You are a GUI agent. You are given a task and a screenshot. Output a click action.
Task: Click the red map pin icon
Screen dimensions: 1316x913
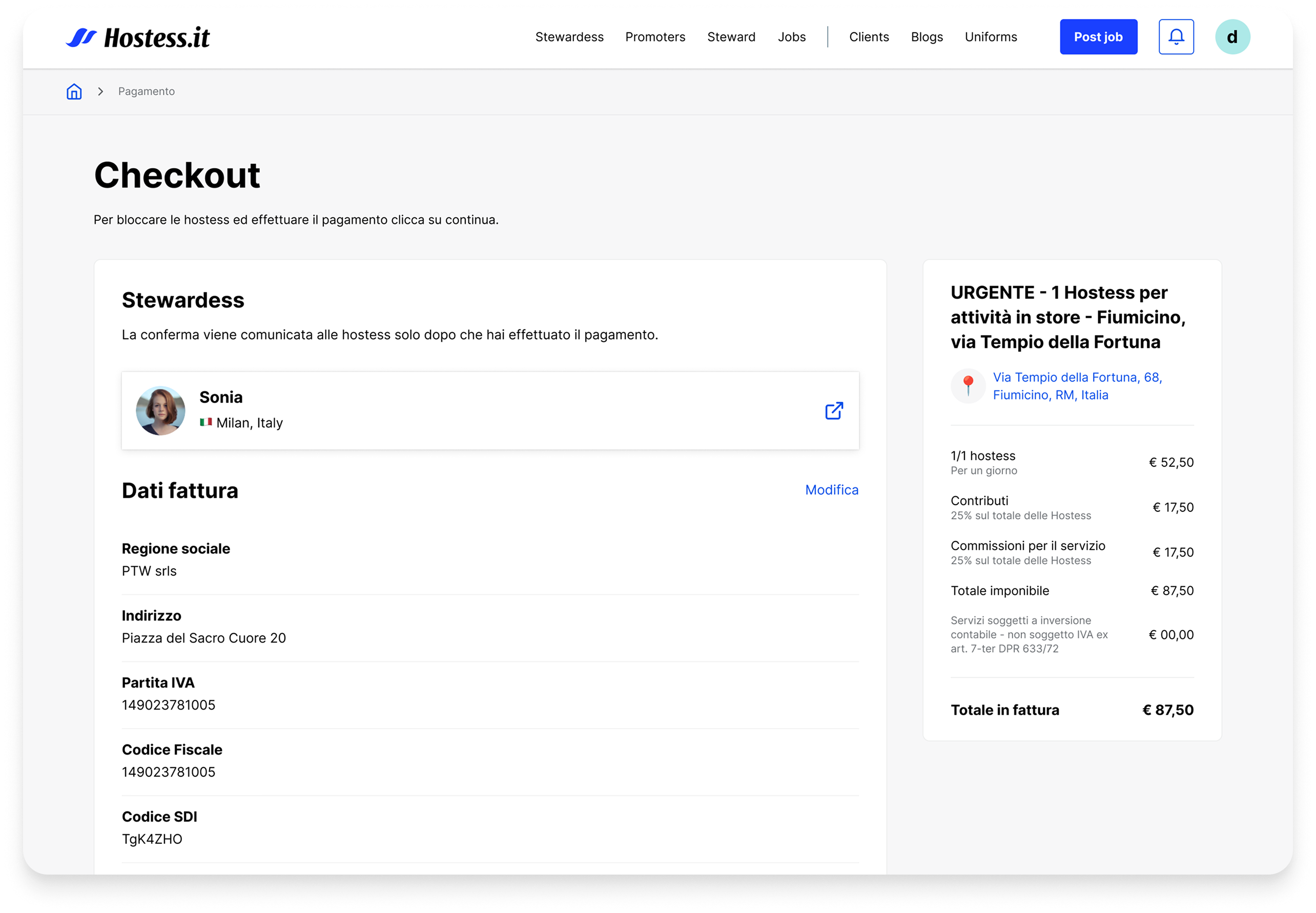coord(968,386)
